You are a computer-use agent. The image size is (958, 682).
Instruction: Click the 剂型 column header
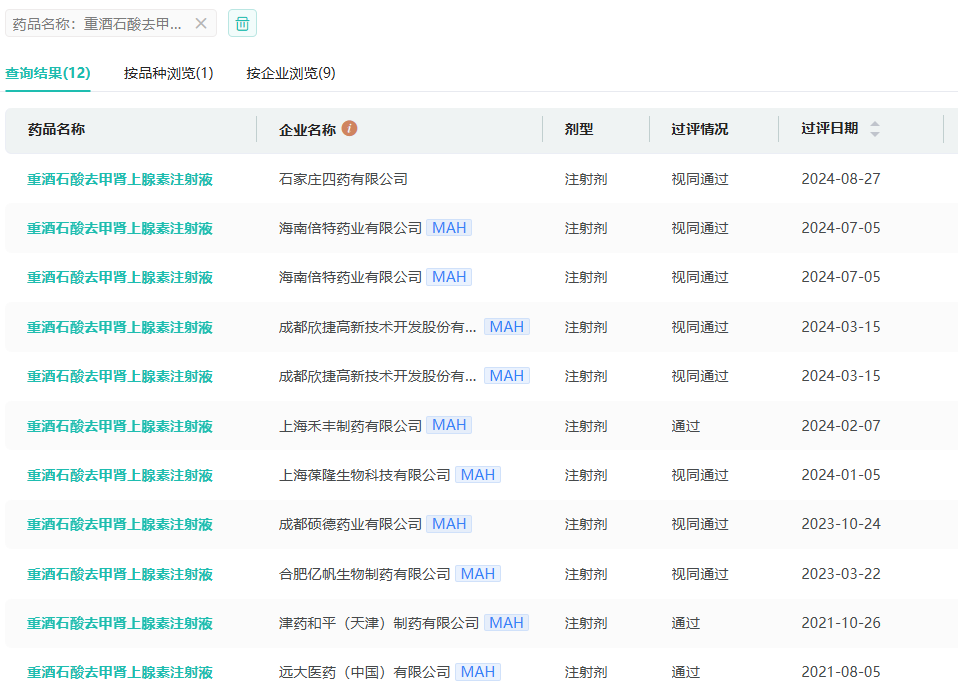coord(578,129)
